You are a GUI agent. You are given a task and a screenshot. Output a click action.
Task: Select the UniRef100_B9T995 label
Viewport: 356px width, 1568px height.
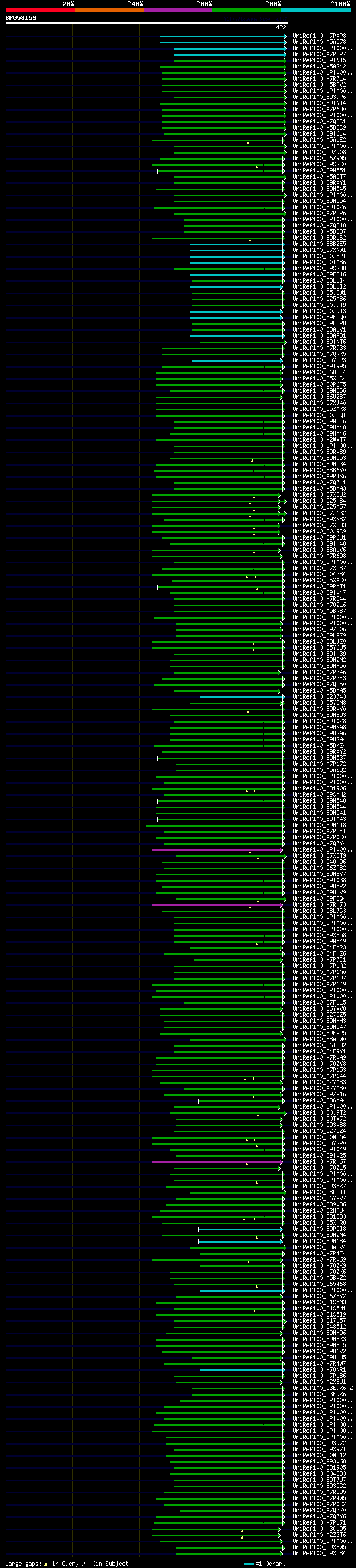click(x=319, y=367)
